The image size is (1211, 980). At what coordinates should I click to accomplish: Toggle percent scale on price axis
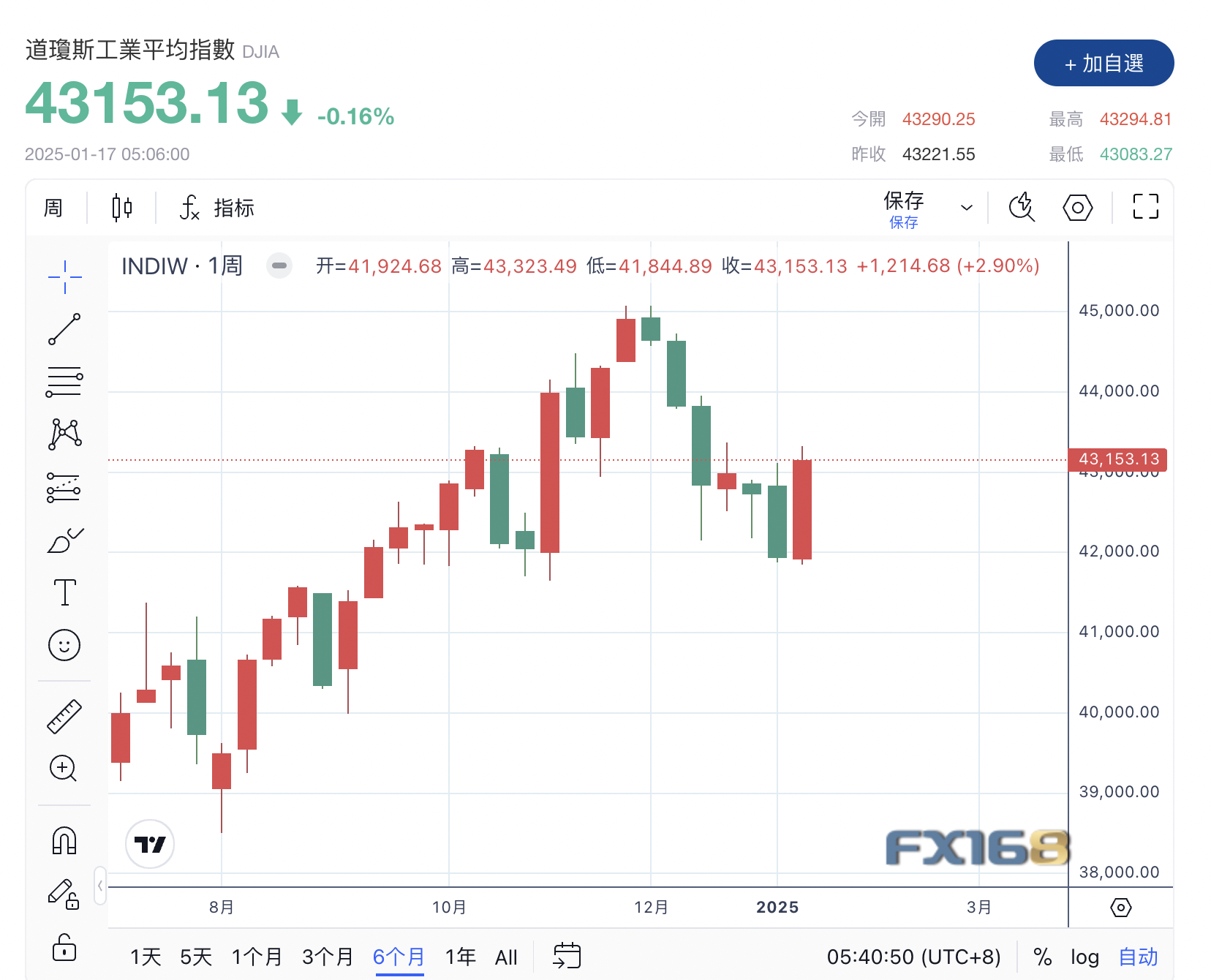[x=1042, y=957]
